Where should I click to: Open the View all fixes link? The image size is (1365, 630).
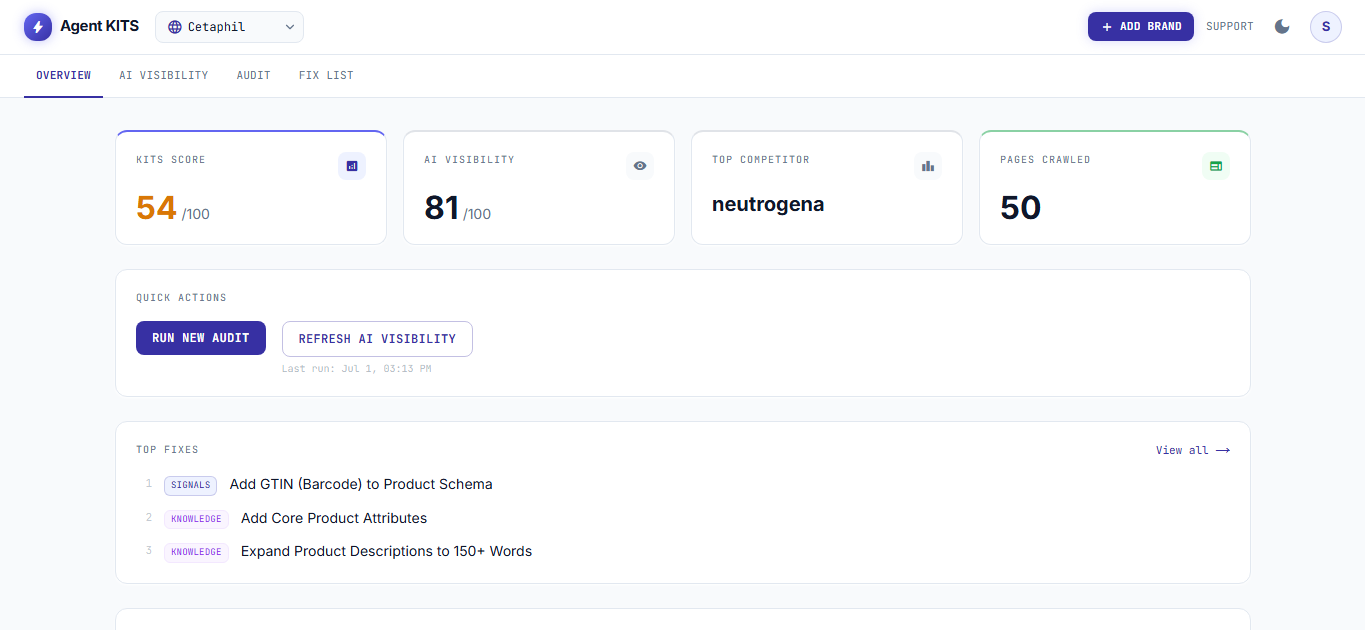tap(1193, 450)
